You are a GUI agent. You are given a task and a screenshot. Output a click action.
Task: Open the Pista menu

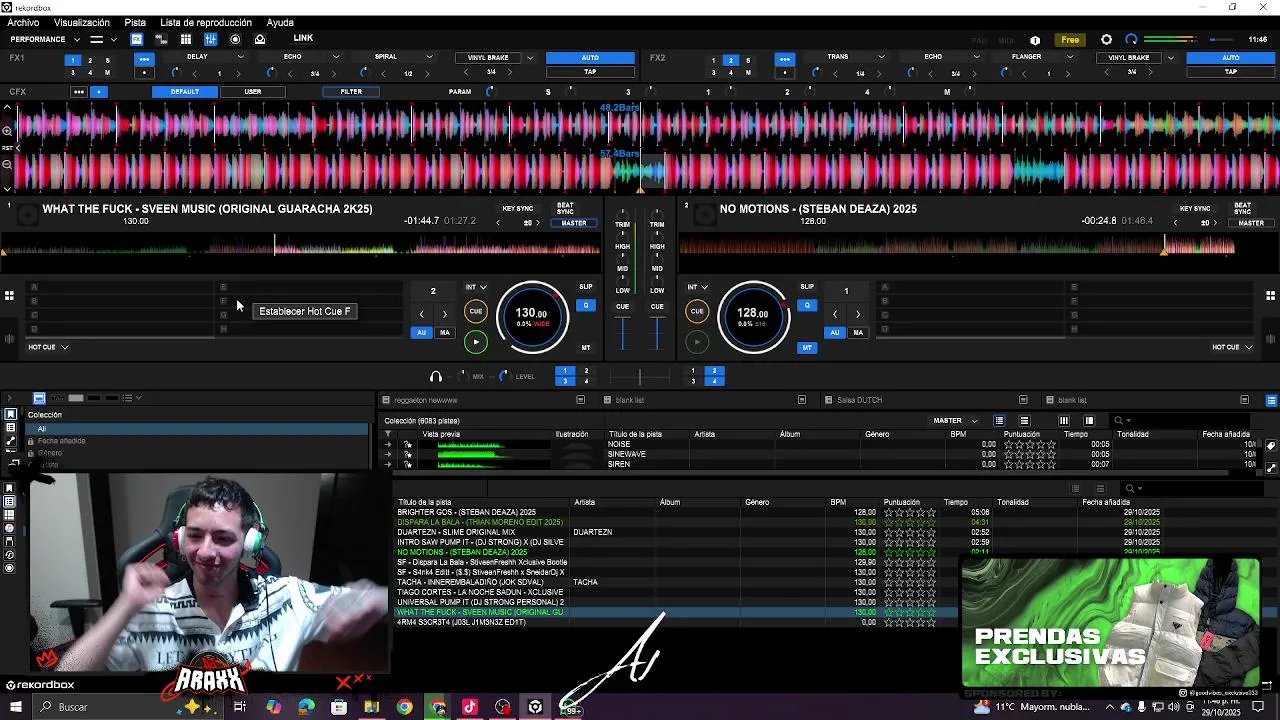coord(135,22)
